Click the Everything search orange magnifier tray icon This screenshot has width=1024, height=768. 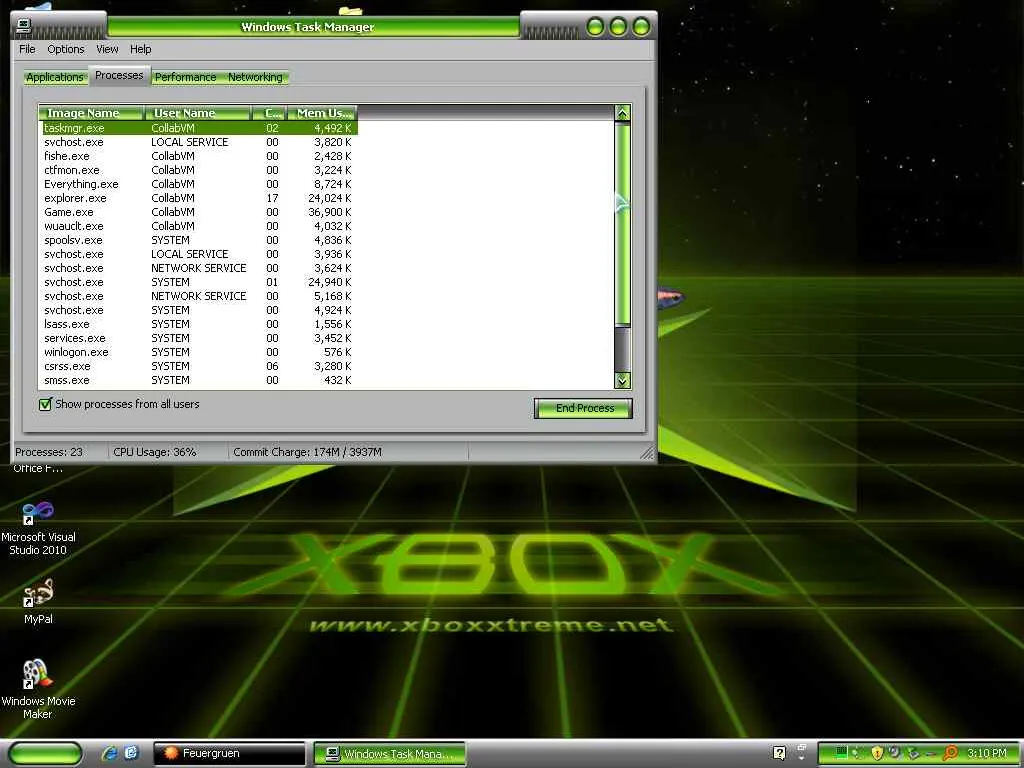click(950, 753)
